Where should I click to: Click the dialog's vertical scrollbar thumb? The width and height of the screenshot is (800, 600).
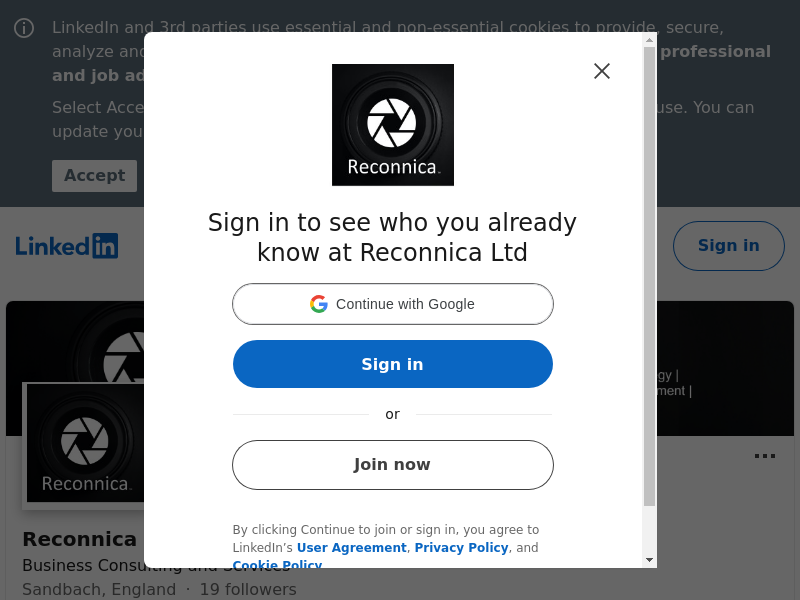(x=649, y=275)
